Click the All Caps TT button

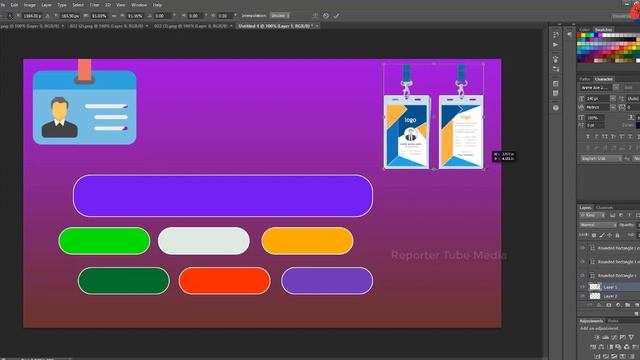[605, 137]
